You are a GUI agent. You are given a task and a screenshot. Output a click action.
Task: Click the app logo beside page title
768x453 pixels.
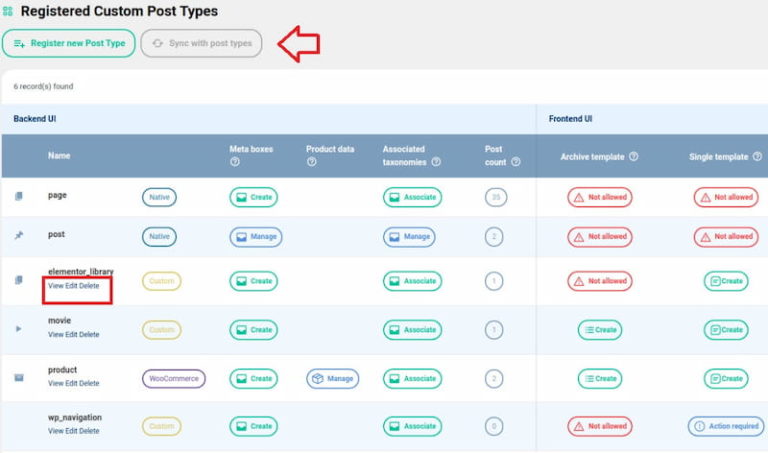(7, 11)
